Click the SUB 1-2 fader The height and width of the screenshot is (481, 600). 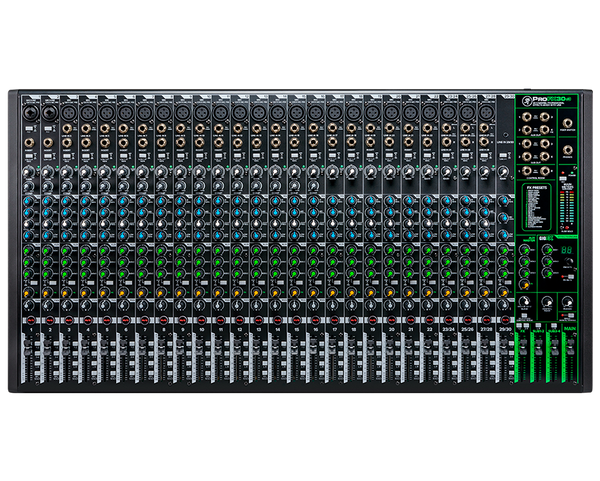click(x=538, y=345)
